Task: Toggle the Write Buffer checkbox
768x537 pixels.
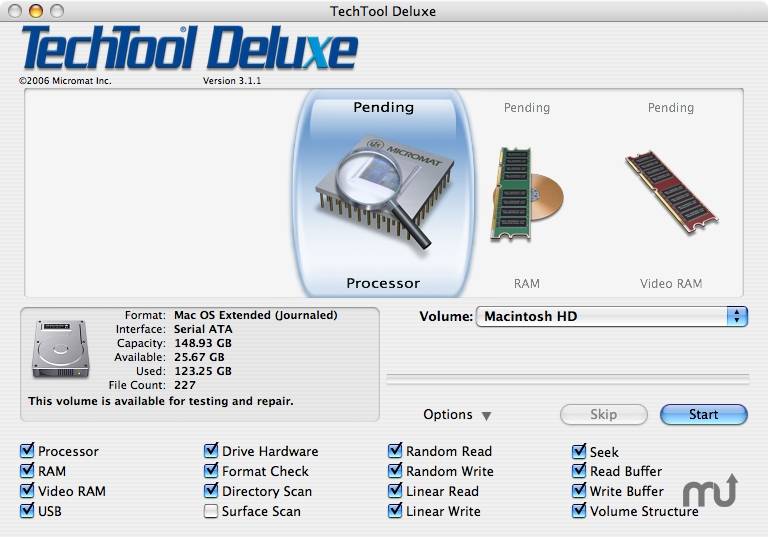Action: 579,490
